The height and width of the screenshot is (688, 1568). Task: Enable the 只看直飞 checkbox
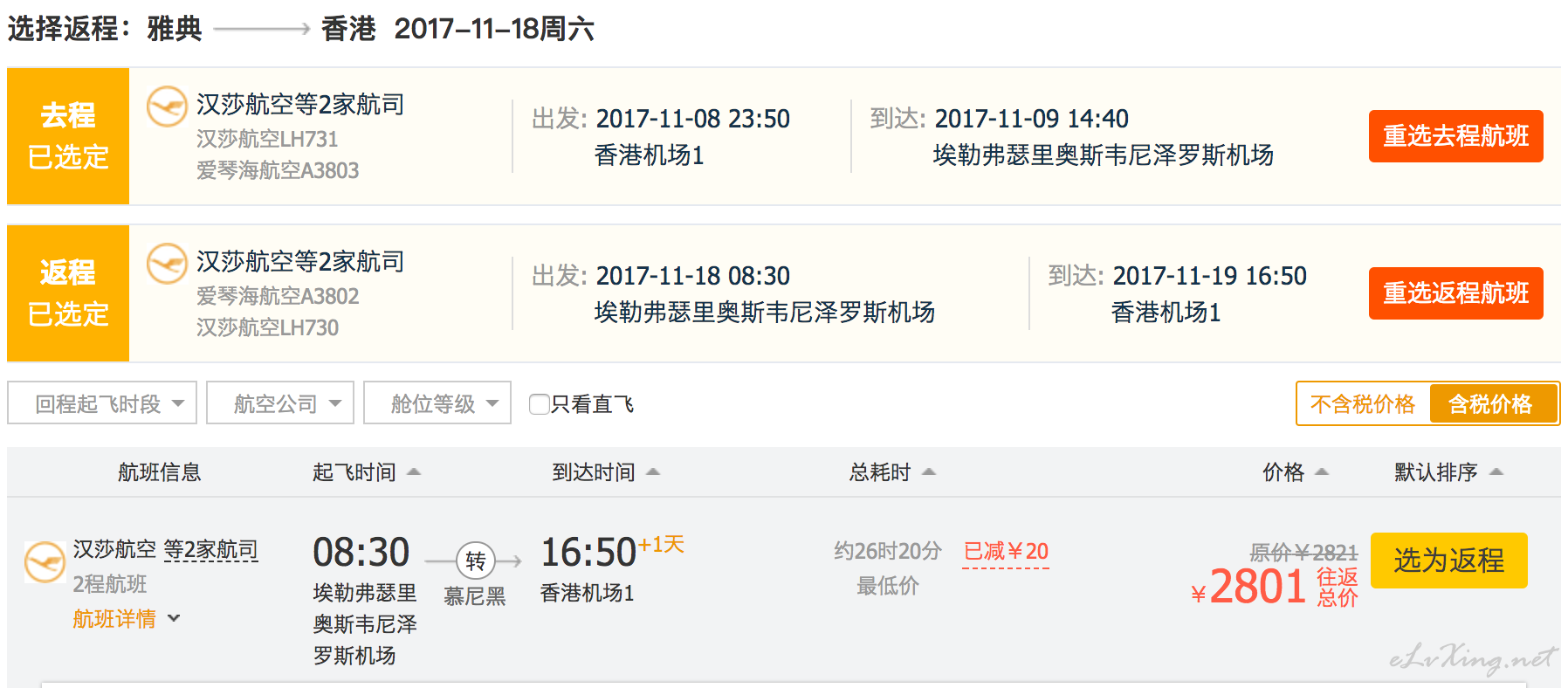click(540, 403)
